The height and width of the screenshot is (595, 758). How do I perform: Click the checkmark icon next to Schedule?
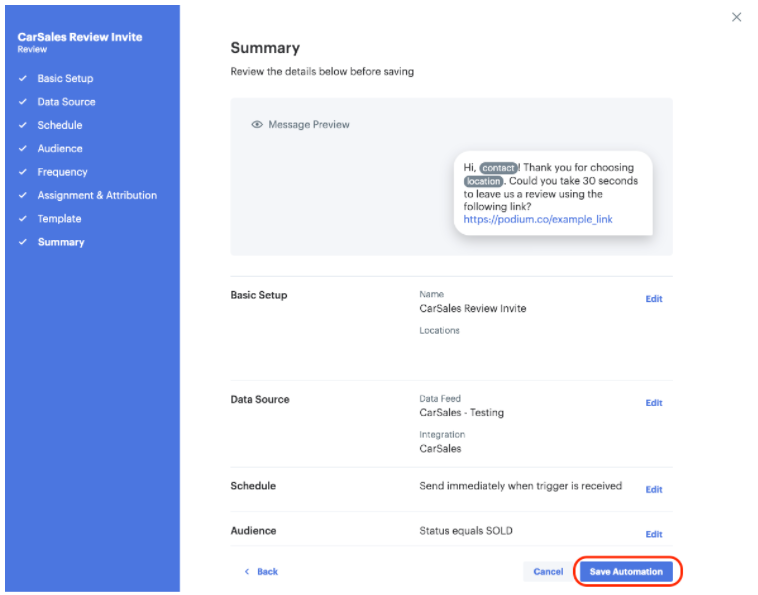click(23, 126)
